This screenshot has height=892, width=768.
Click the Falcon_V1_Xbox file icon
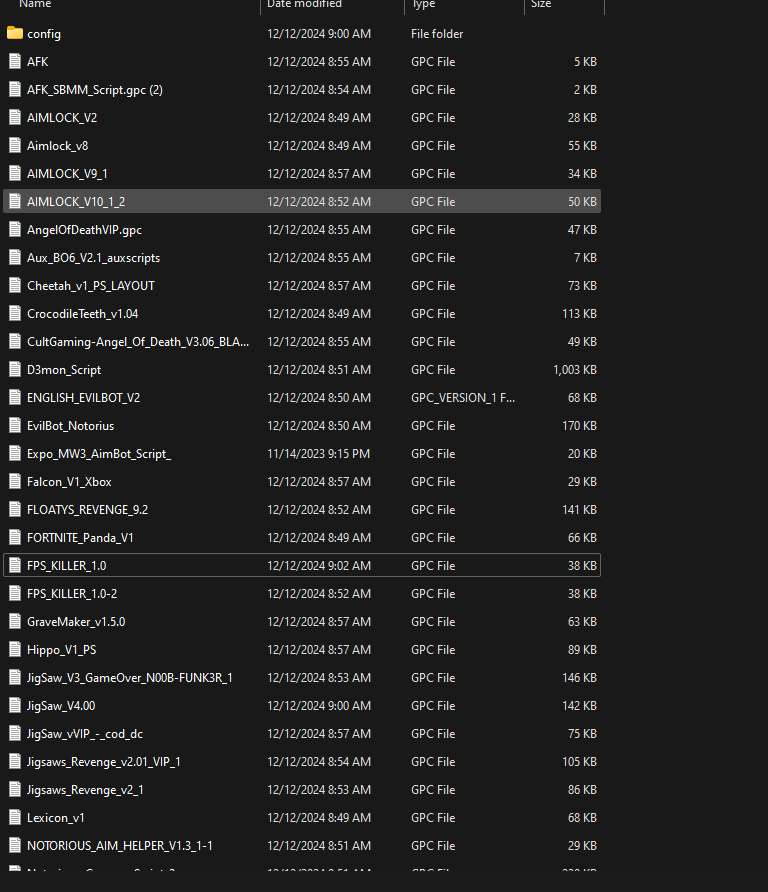point(15,482)
